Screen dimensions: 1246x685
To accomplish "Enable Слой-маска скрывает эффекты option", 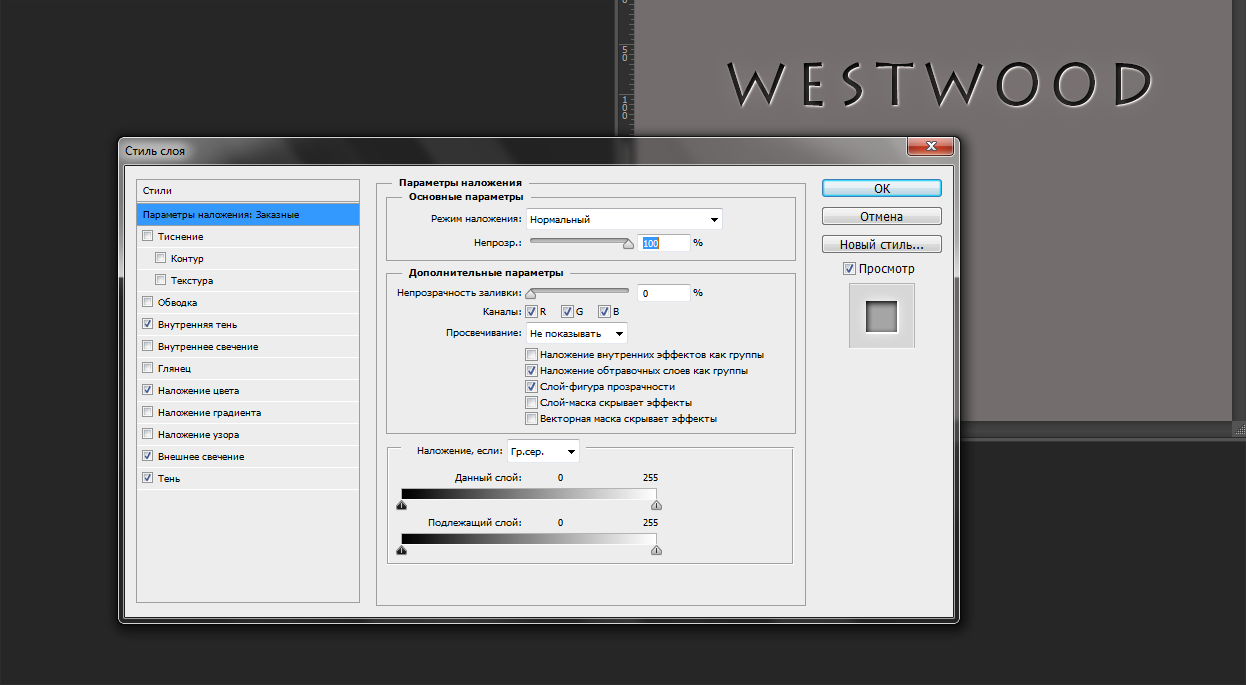I will click(x=531, y=403).
